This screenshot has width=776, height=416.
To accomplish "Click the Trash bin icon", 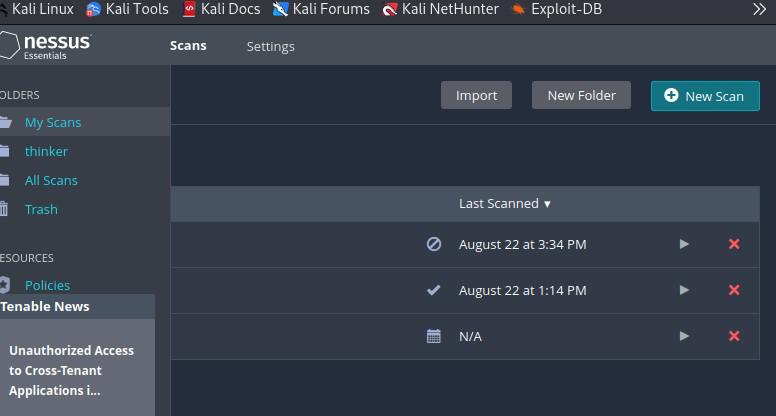I will 4,209.
